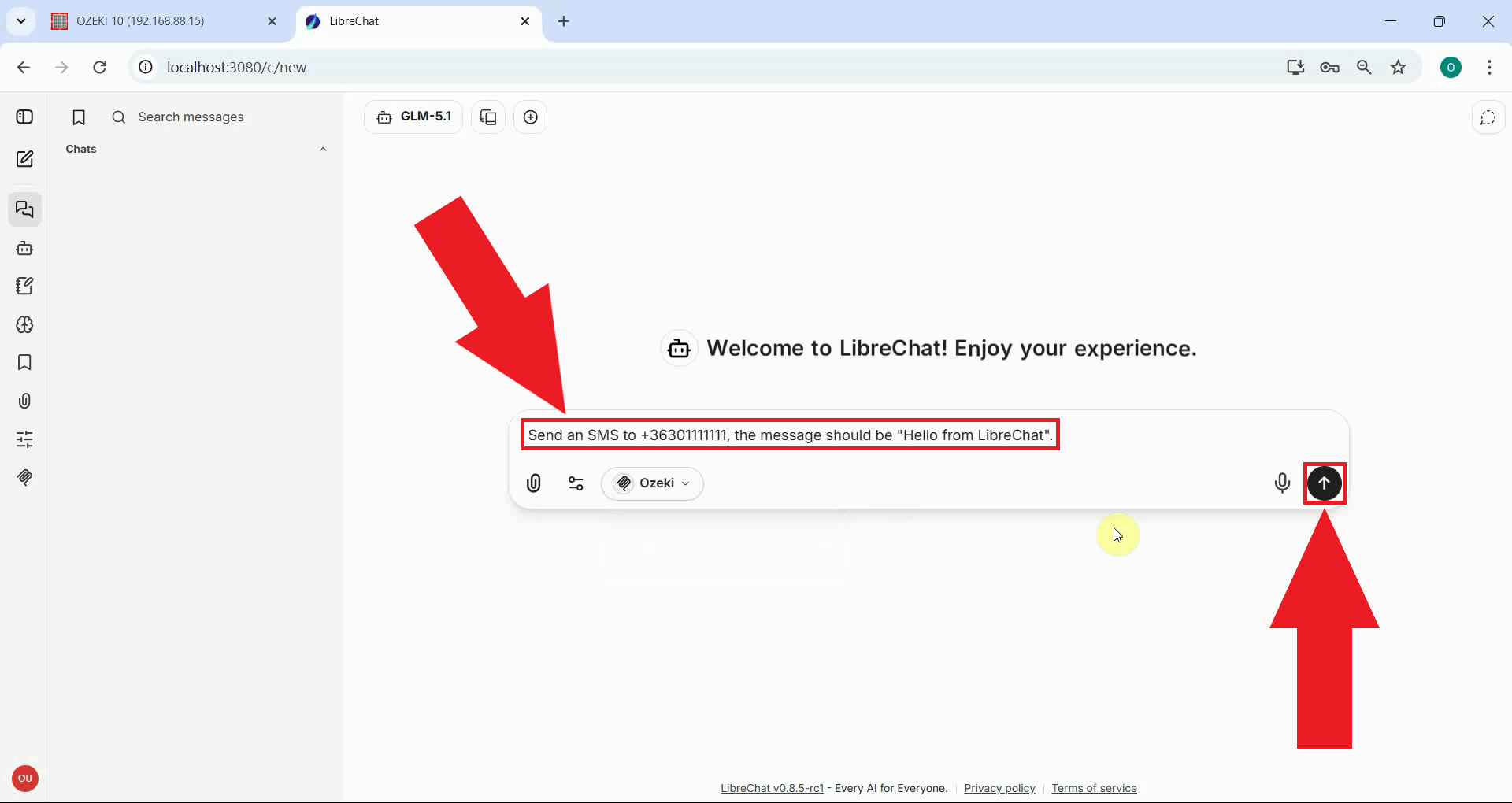Click the address bar URL
Screen dimensions: 1512x803
pyautogui.click(x=236, y=68)
